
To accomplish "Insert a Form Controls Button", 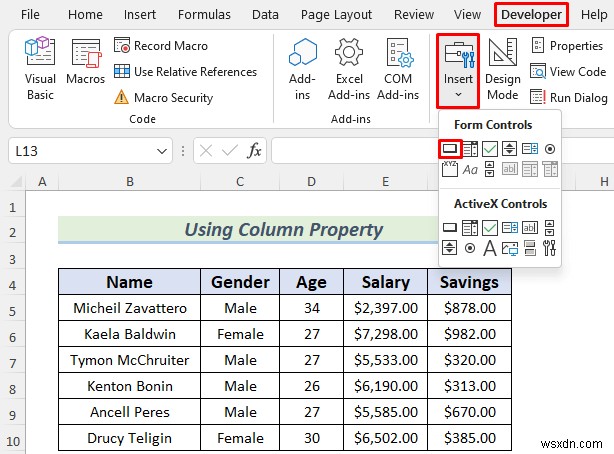I will click(x=450, y=149).
